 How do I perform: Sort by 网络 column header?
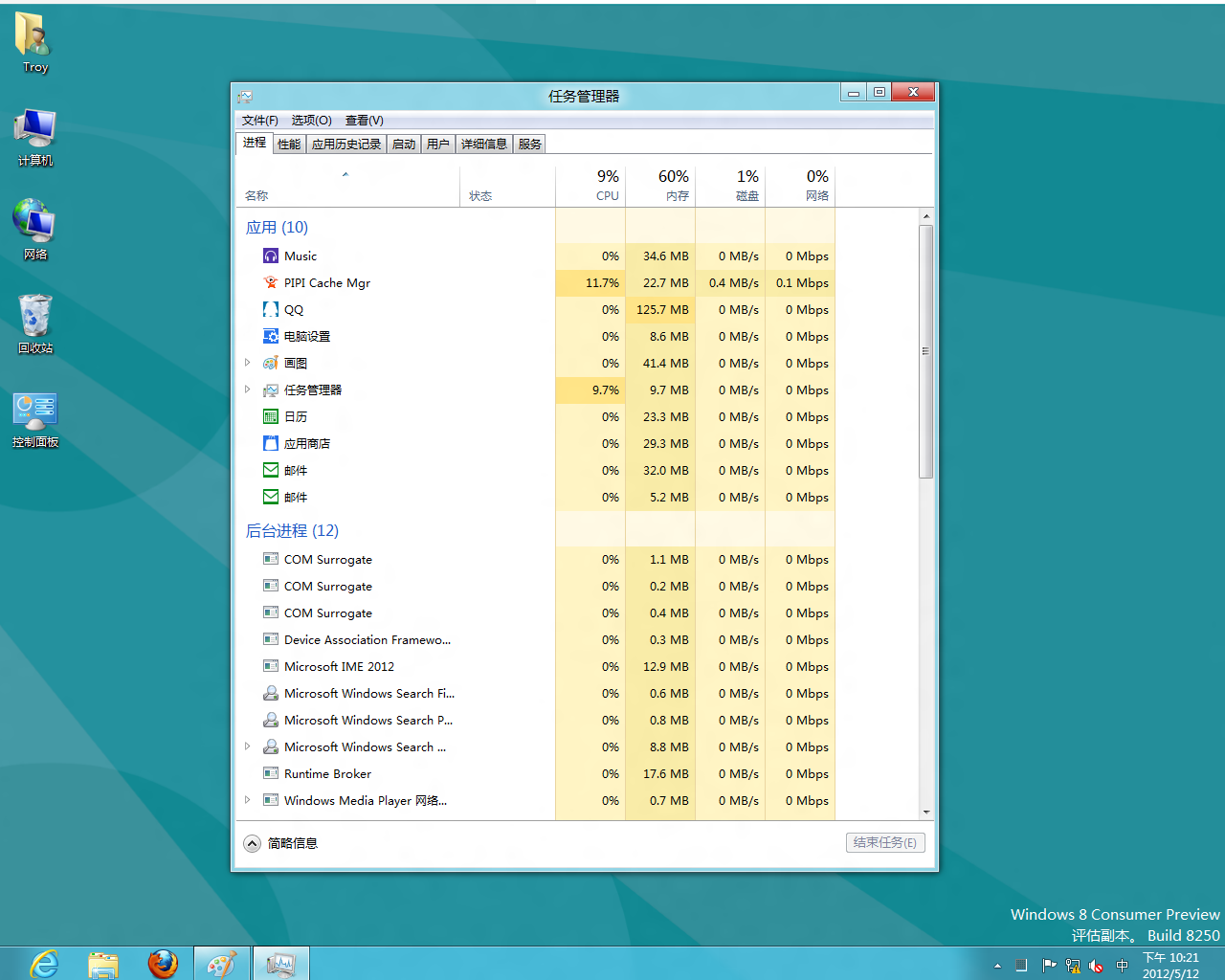800,187
